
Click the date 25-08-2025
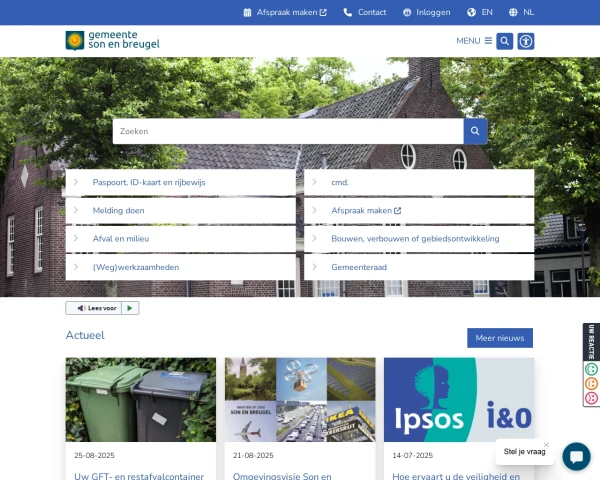[x=94, y=456]
